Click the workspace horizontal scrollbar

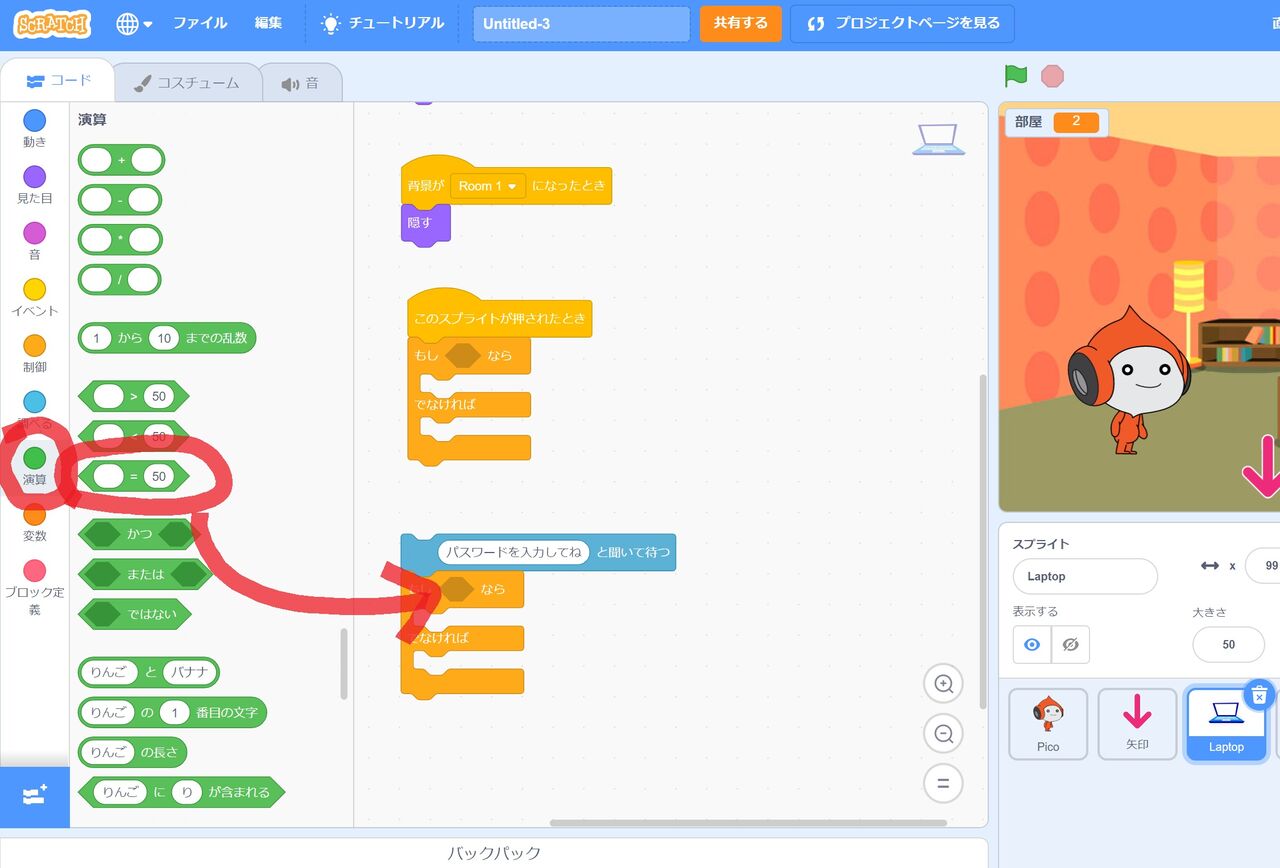[x=748, y=823]
